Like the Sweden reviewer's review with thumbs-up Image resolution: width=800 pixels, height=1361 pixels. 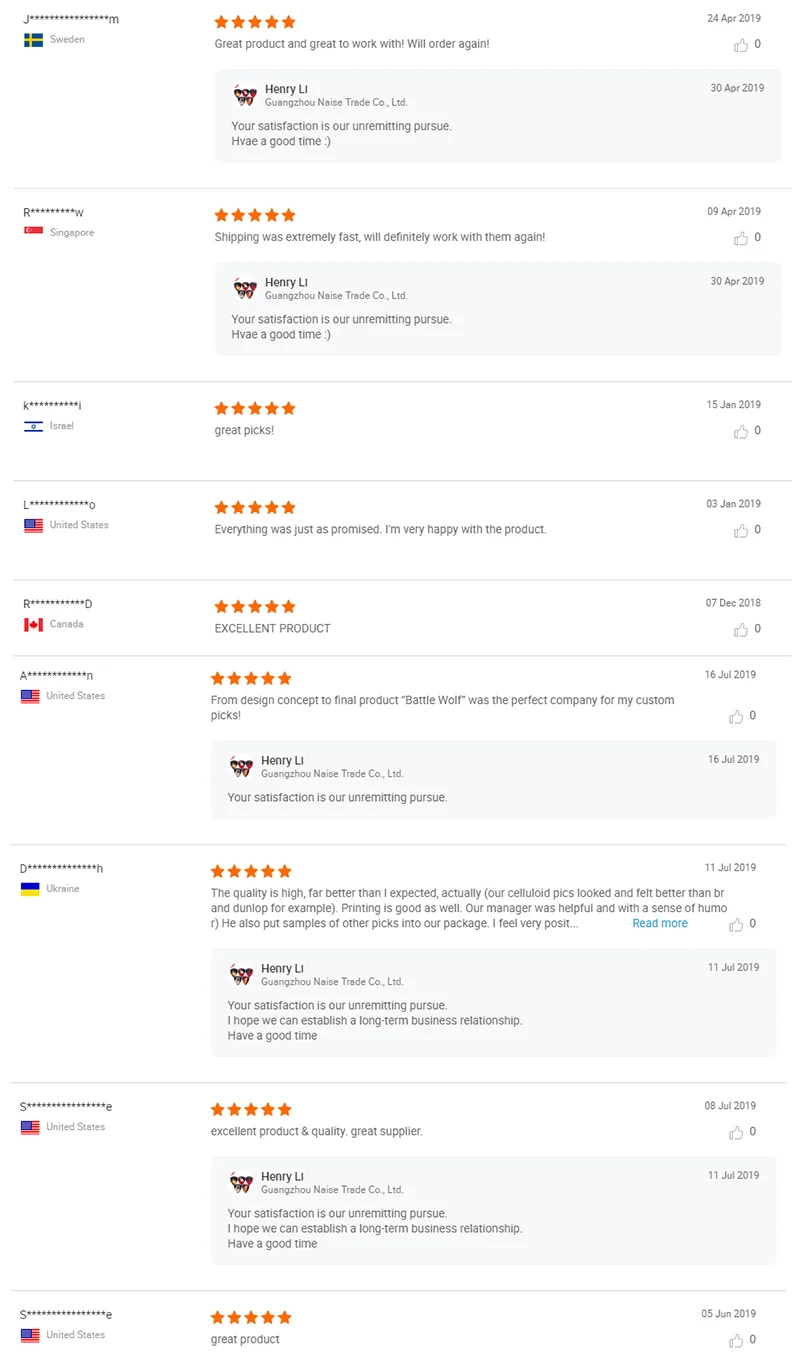741,45
